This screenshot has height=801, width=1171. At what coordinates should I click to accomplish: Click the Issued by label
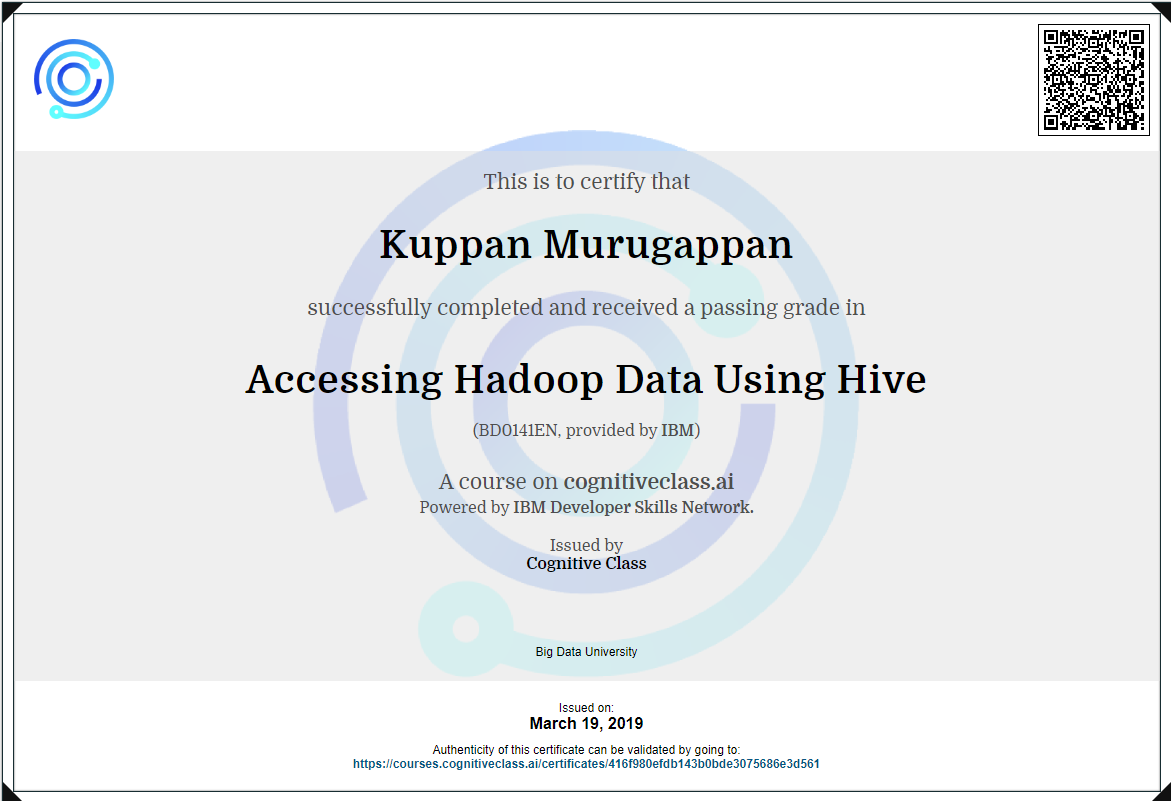pos(586,545)
